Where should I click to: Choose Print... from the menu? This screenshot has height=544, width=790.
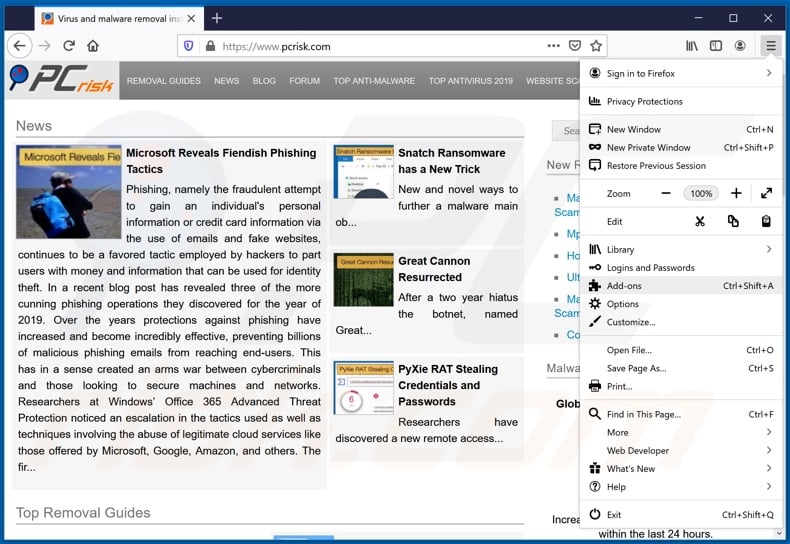(x=681, y=386)
